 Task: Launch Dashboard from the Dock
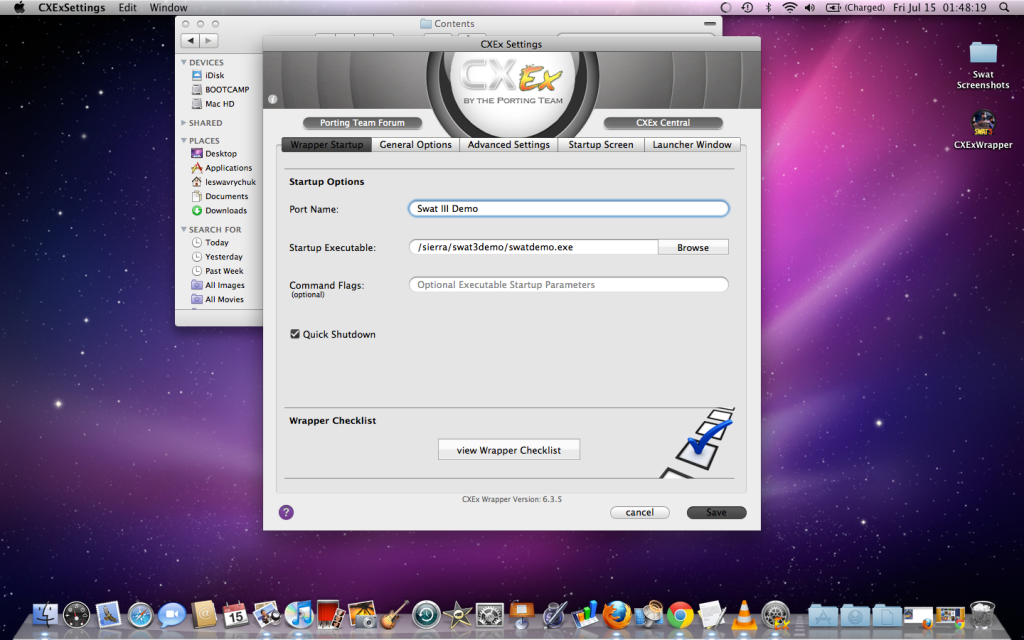tap(76, 616)
